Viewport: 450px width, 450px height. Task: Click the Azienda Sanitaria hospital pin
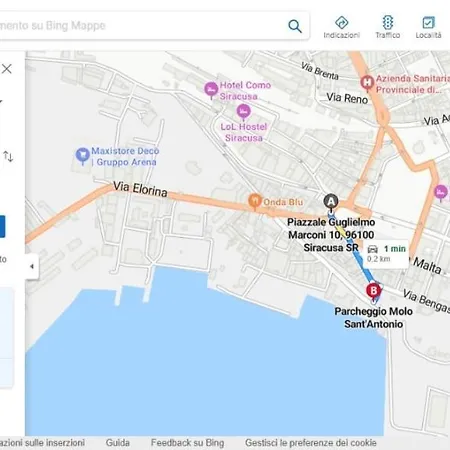[x=367, y=83]
